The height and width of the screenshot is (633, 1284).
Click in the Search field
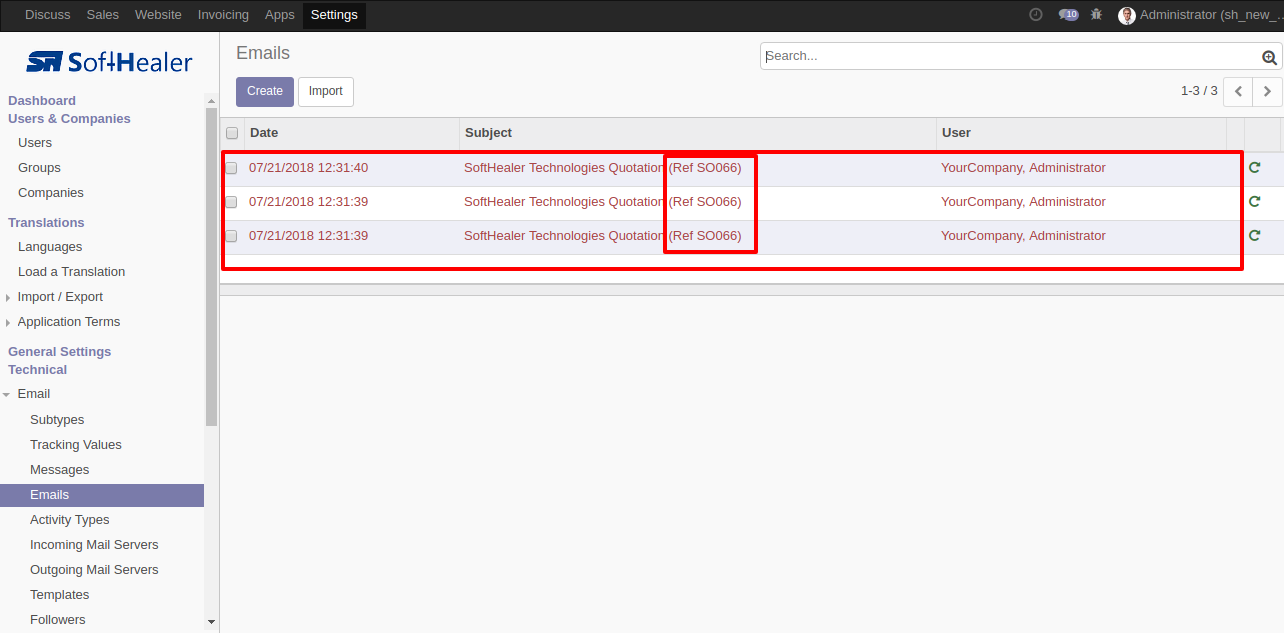pyautogui.click(x=1010, y=56)
